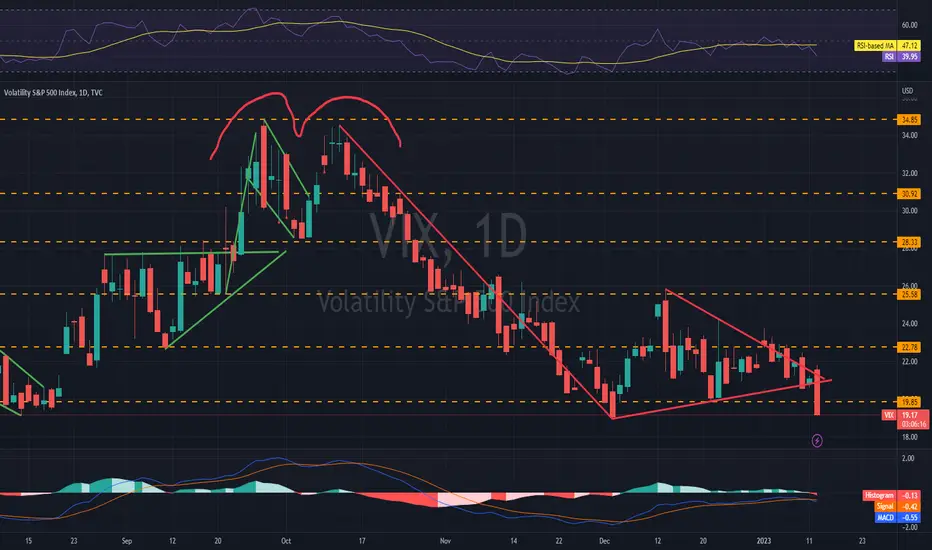Click the 22 date label on time axis
The image size is (932, 550).
(559, 541)
